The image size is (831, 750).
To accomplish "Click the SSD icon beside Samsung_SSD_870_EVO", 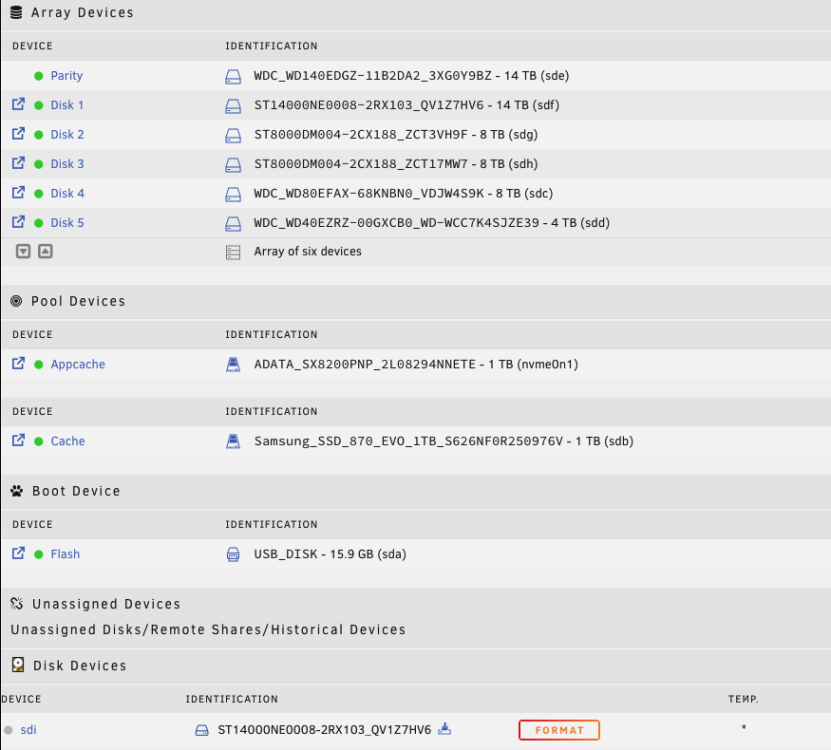I will [233, 441].
